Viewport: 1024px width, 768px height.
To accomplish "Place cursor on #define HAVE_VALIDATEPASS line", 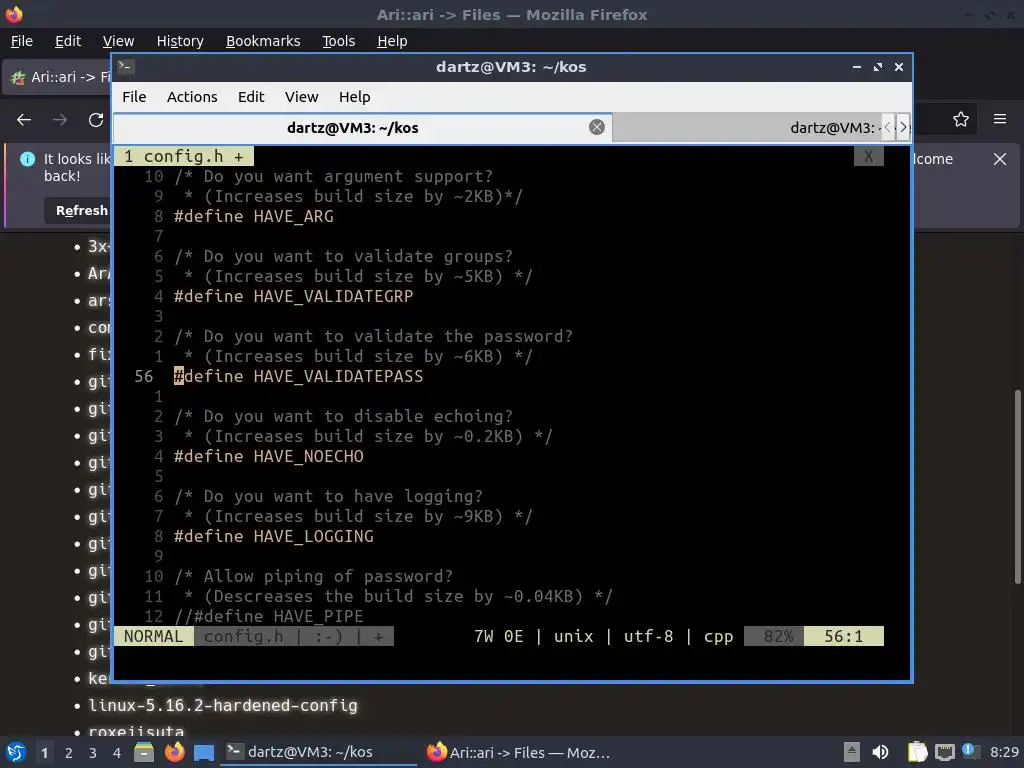I will tap(298, 376).
